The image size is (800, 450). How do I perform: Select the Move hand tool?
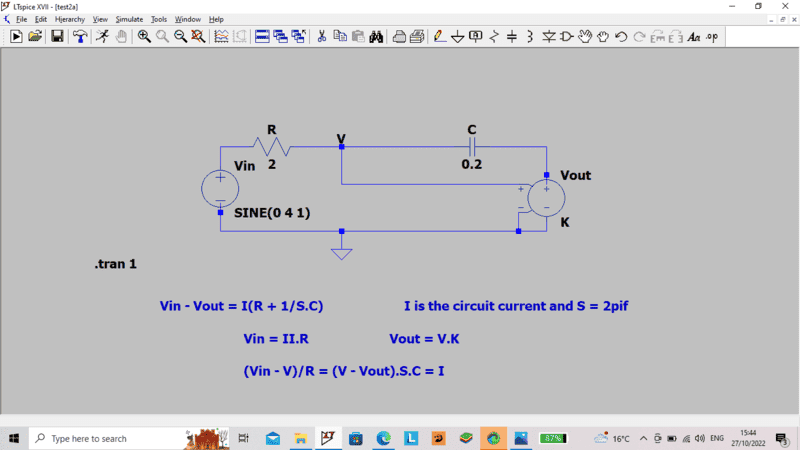(x=585, y=37)
